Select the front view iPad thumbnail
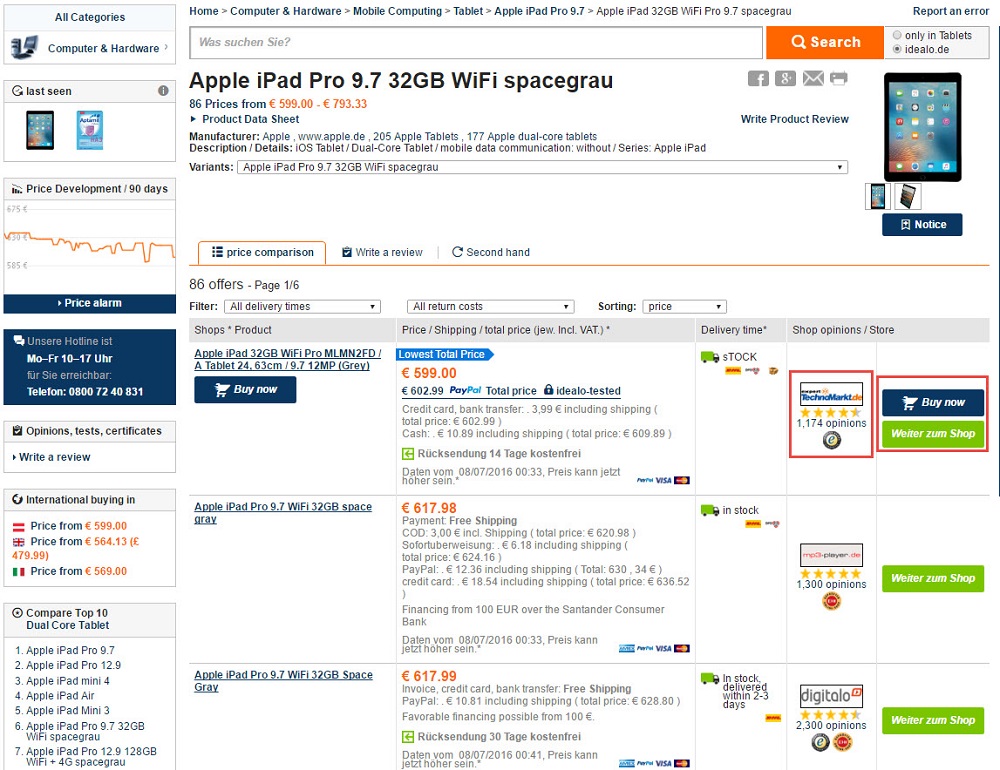The width and height of the screenshot is (1000, 770). click(878, 196)
